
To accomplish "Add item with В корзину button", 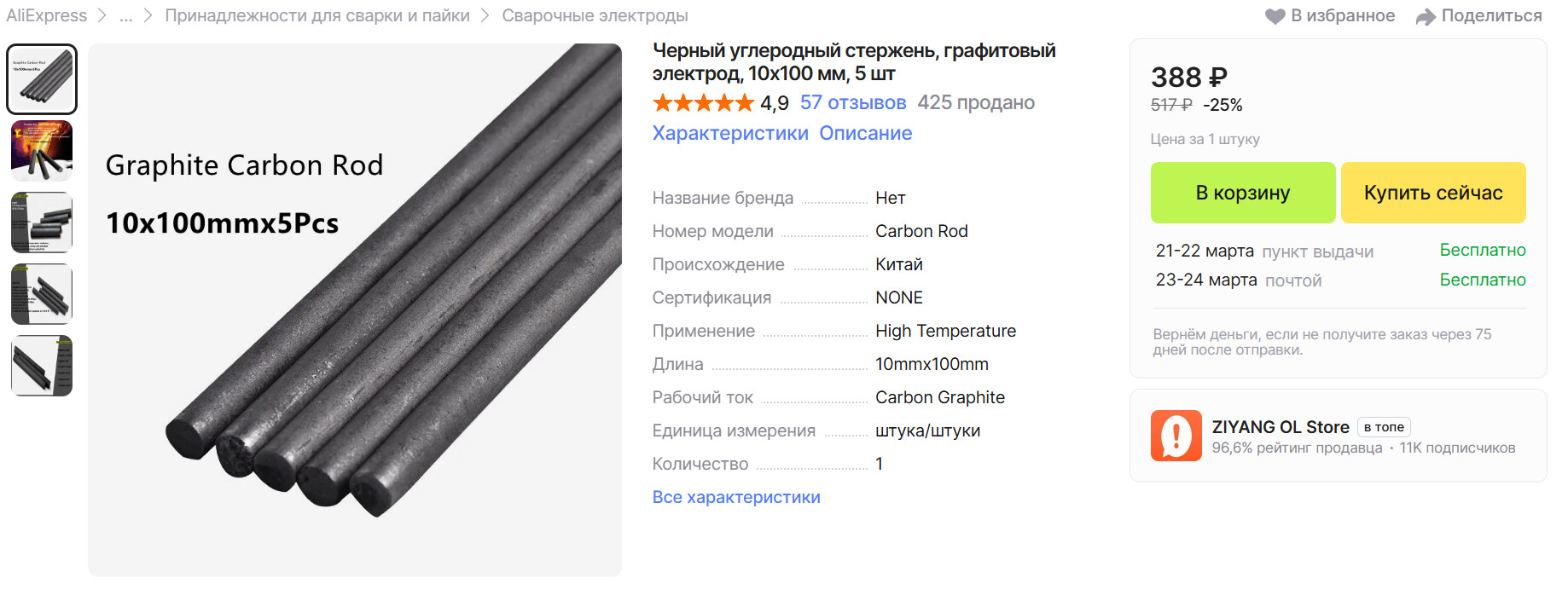I will [1242, 193].
